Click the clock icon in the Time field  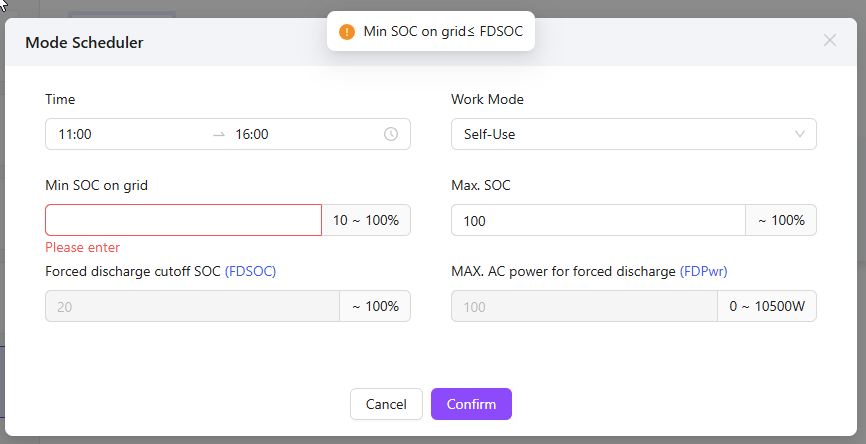[391, 134]
